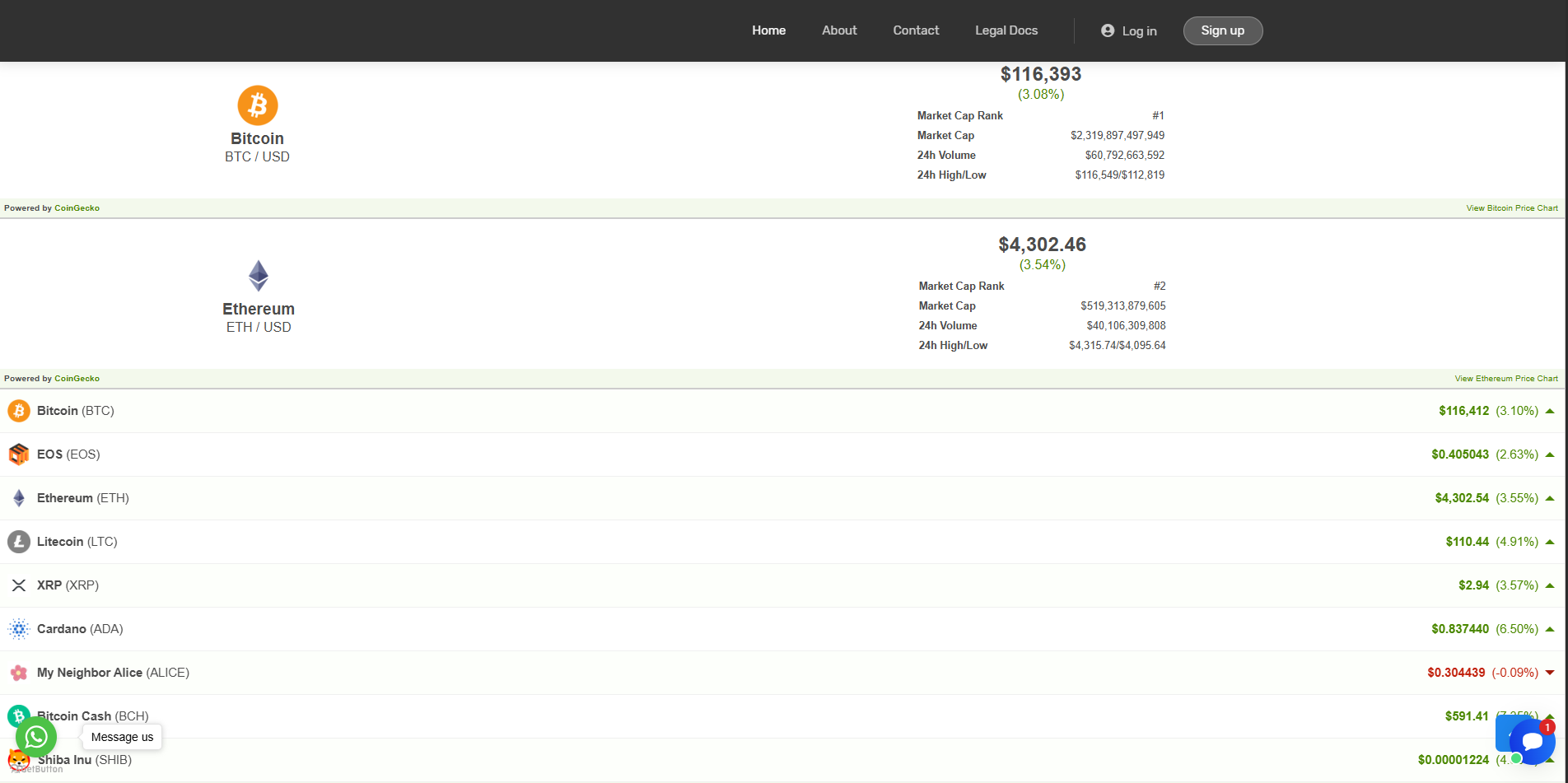The image size is (1568, 783).
Task: Click the Cardano coin icon
Action: coord(19,629)
